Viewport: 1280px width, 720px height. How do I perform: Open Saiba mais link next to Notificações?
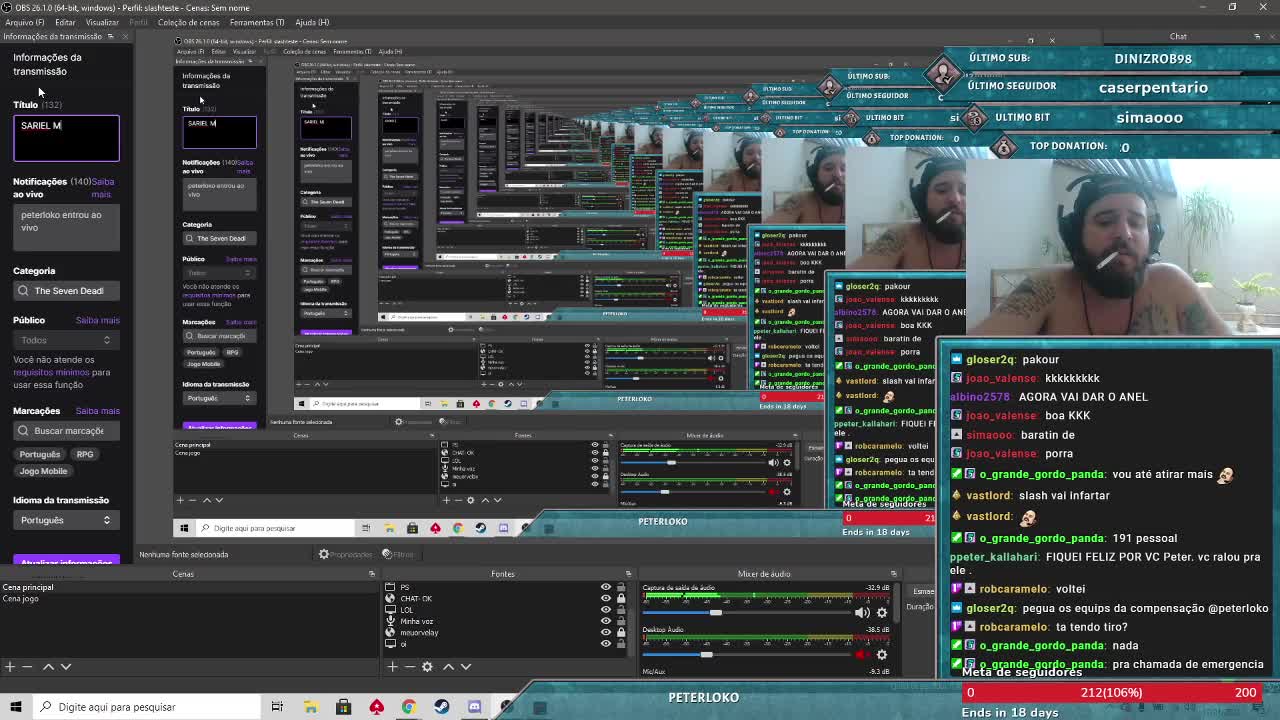tap(103, 187)
